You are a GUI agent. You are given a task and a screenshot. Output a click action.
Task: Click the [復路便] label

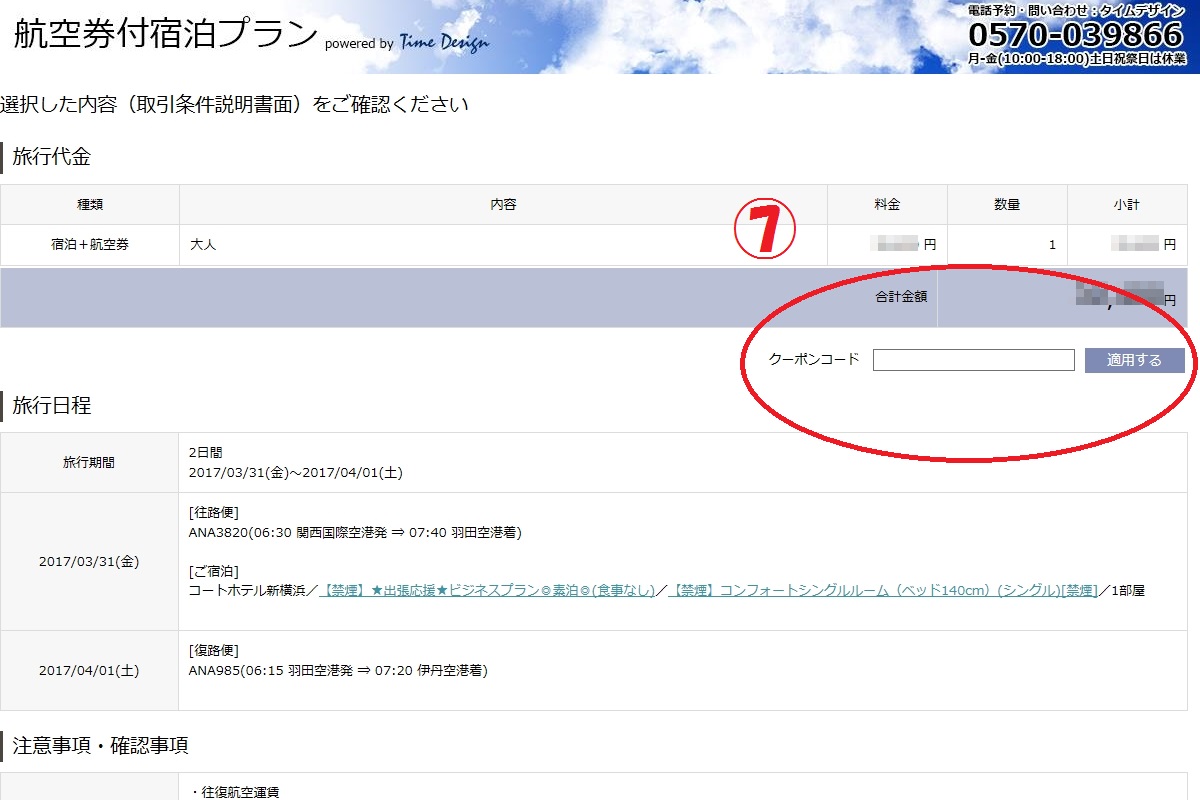[x=214, y=650]
